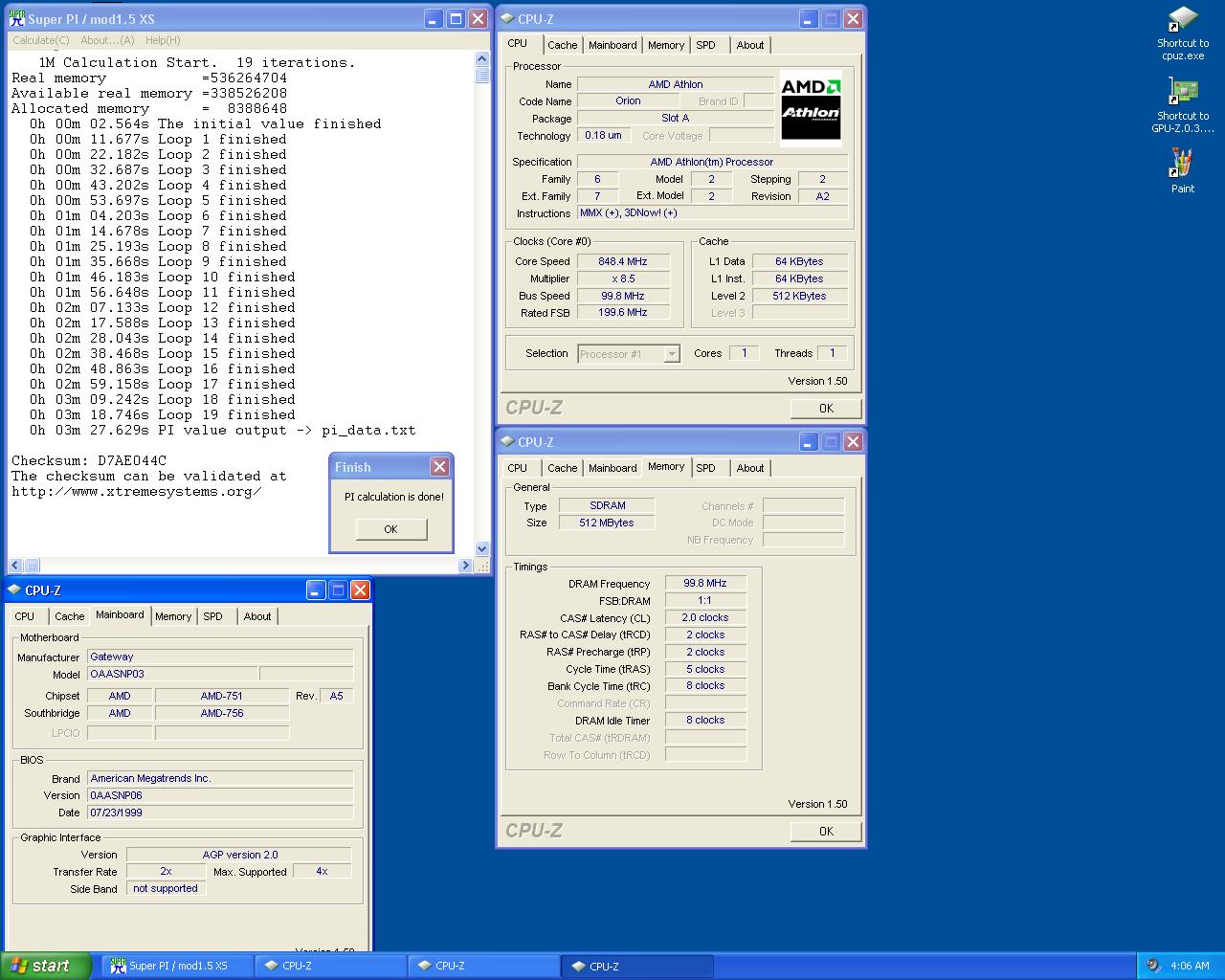Click the taskbar clock showing 4:06 AM

1190,966
